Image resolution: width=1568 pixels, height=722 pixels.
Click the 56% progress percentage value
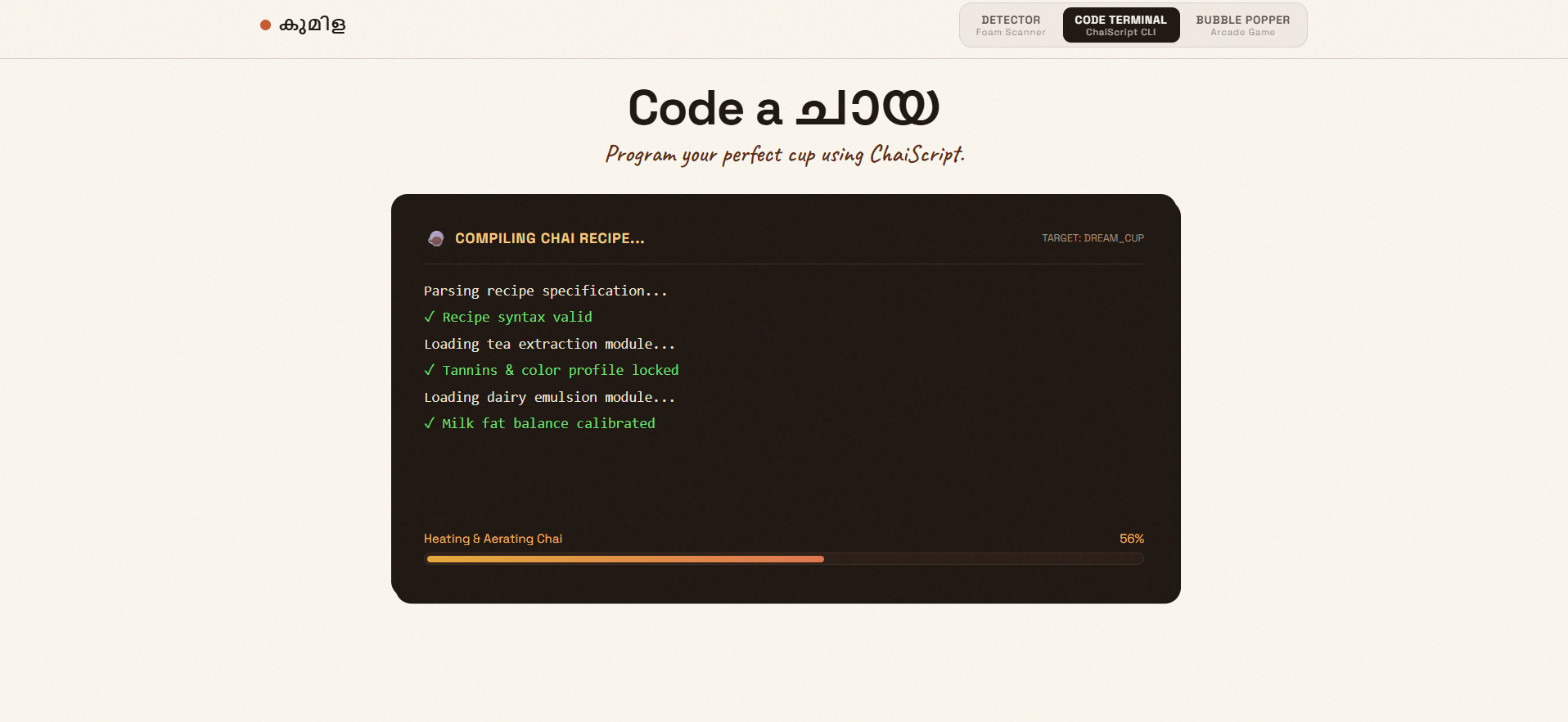[x=1132, y=539]
